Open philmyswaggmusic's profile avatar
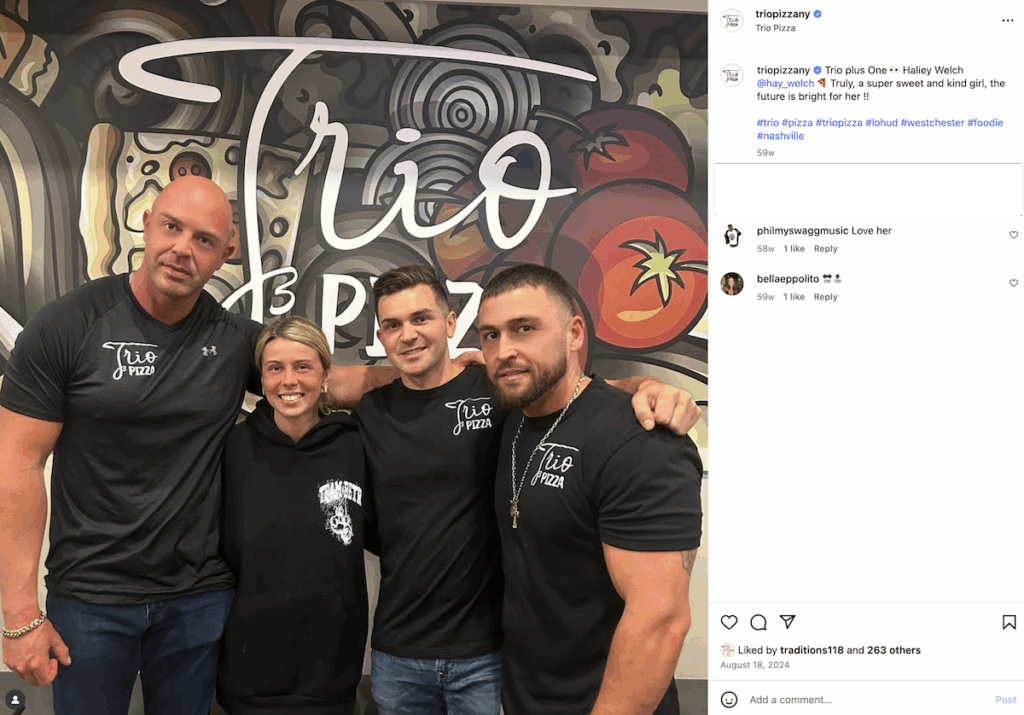The image size is (1024, 715). (732, 236)
